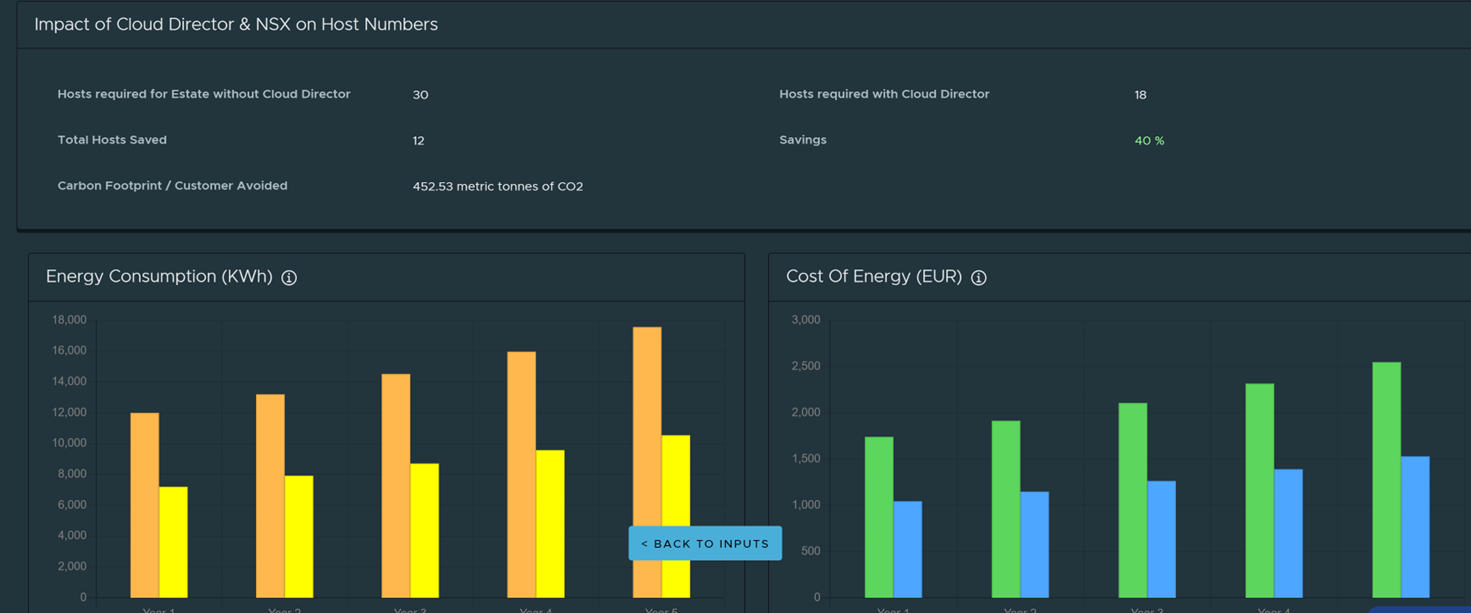
Task: Select the Year 3 orange energy bar
Action: (x=396, y=485)
